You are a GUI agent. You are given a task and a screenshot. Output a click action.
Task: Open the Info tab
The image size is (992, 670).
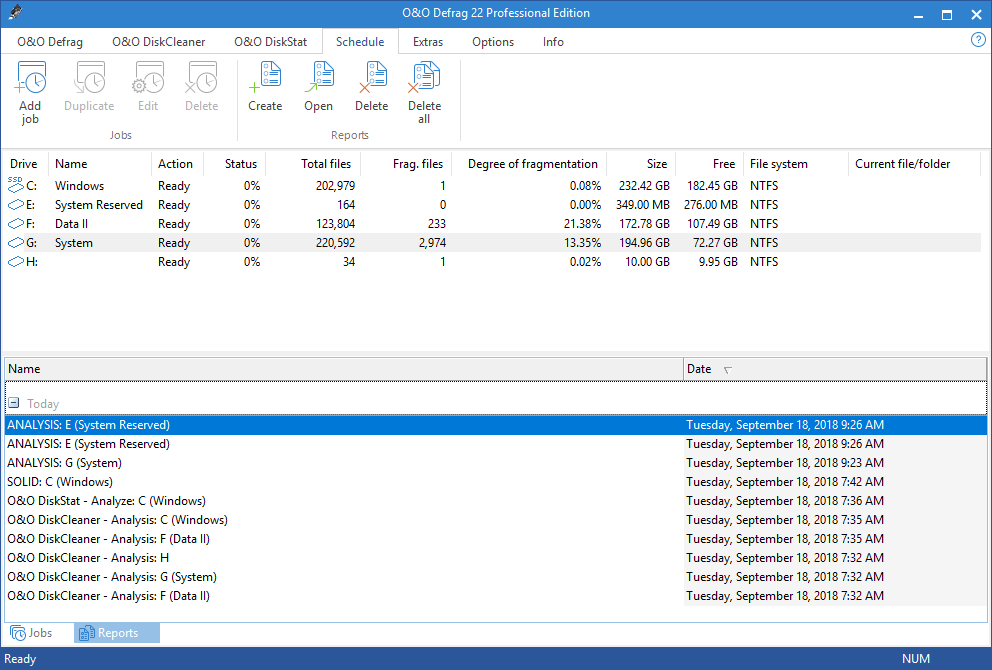[x=553, y=42]
